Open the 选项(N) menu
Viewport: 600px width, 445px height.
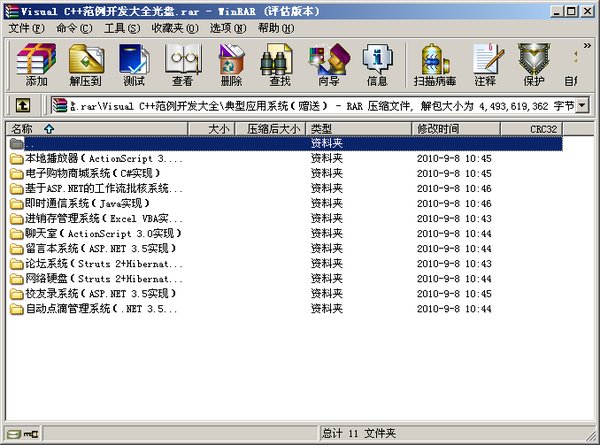228,28
